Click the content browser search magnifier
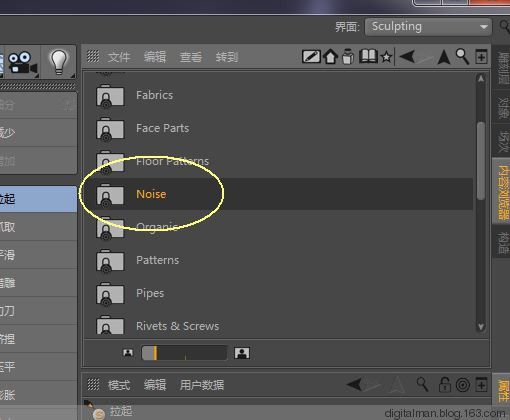Image resolution: width=510 pixels, height=420 pixels. click(462, 56)
